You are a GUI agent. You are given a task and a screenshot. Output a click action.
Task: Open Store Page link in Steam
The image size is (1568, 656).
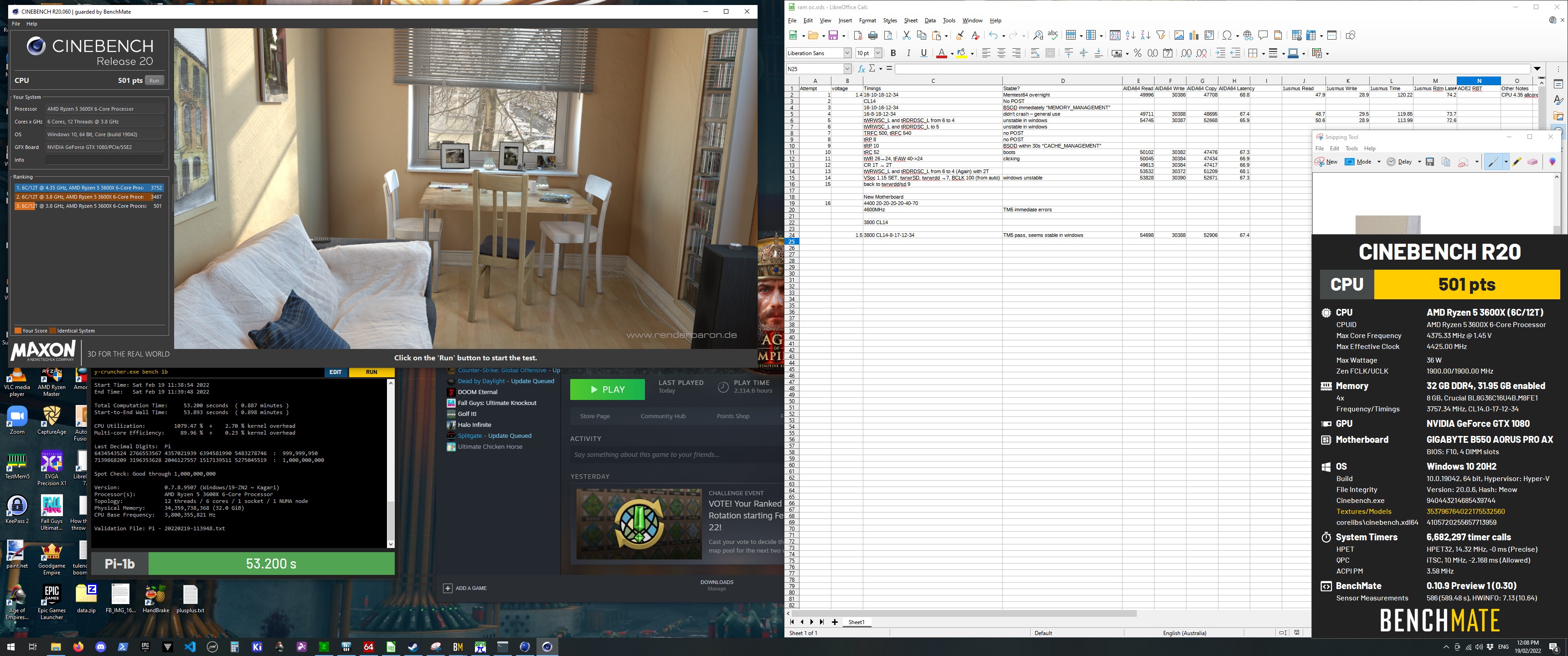click(x=595, y=416)
